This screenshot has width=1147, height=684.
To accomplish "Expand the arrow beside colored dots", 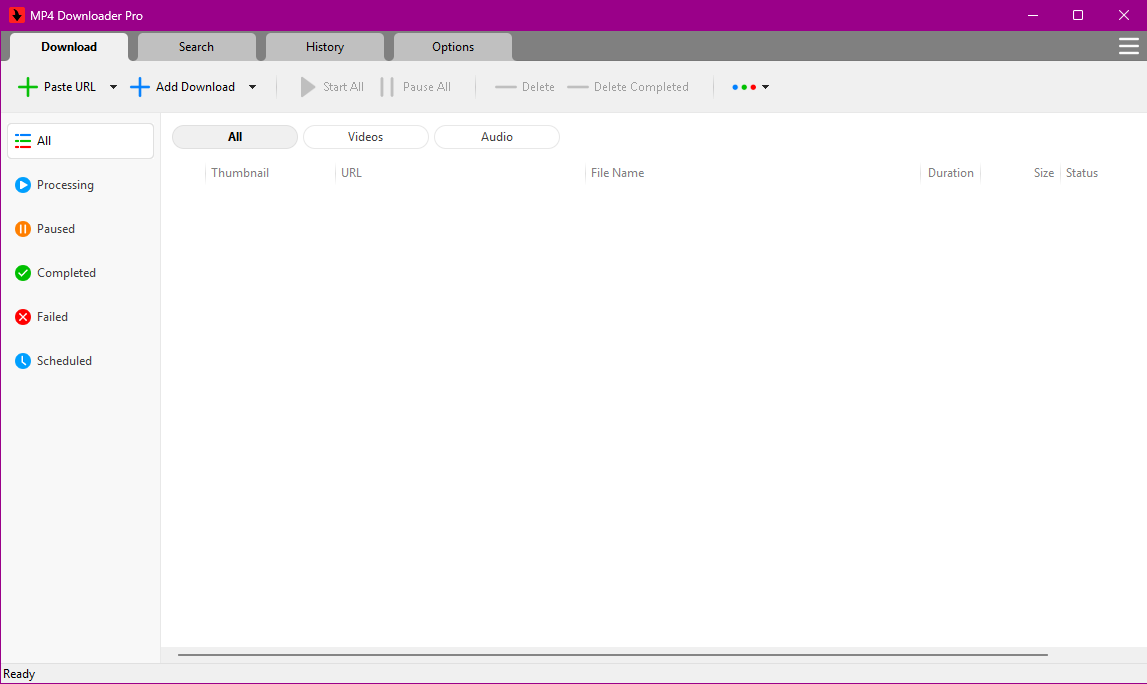I will 766,87.
